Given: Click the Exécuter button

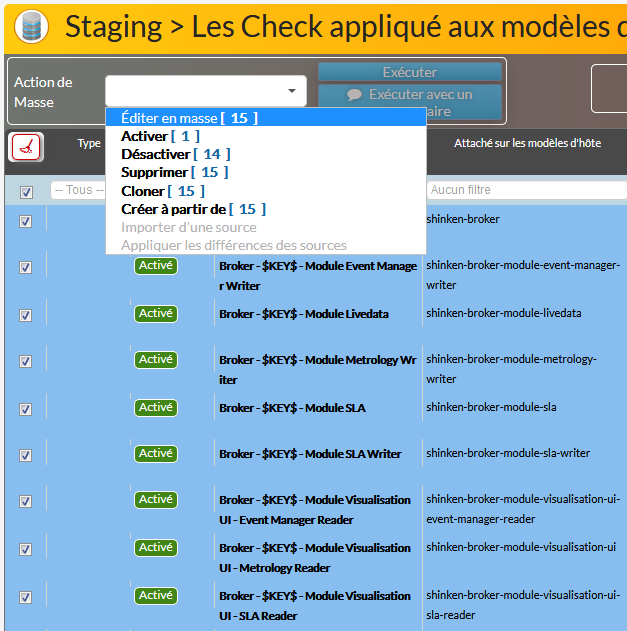Looking at the screenshot, I should 410,72.
